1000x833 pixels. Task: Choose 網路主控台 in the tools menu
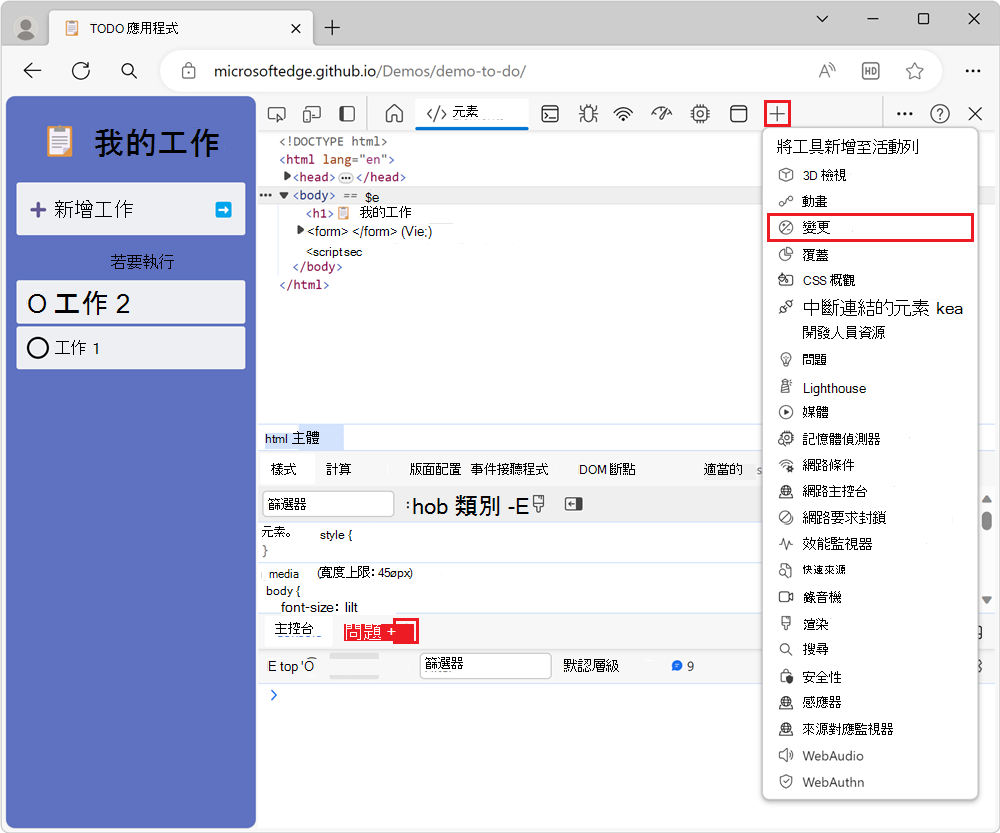870,491
